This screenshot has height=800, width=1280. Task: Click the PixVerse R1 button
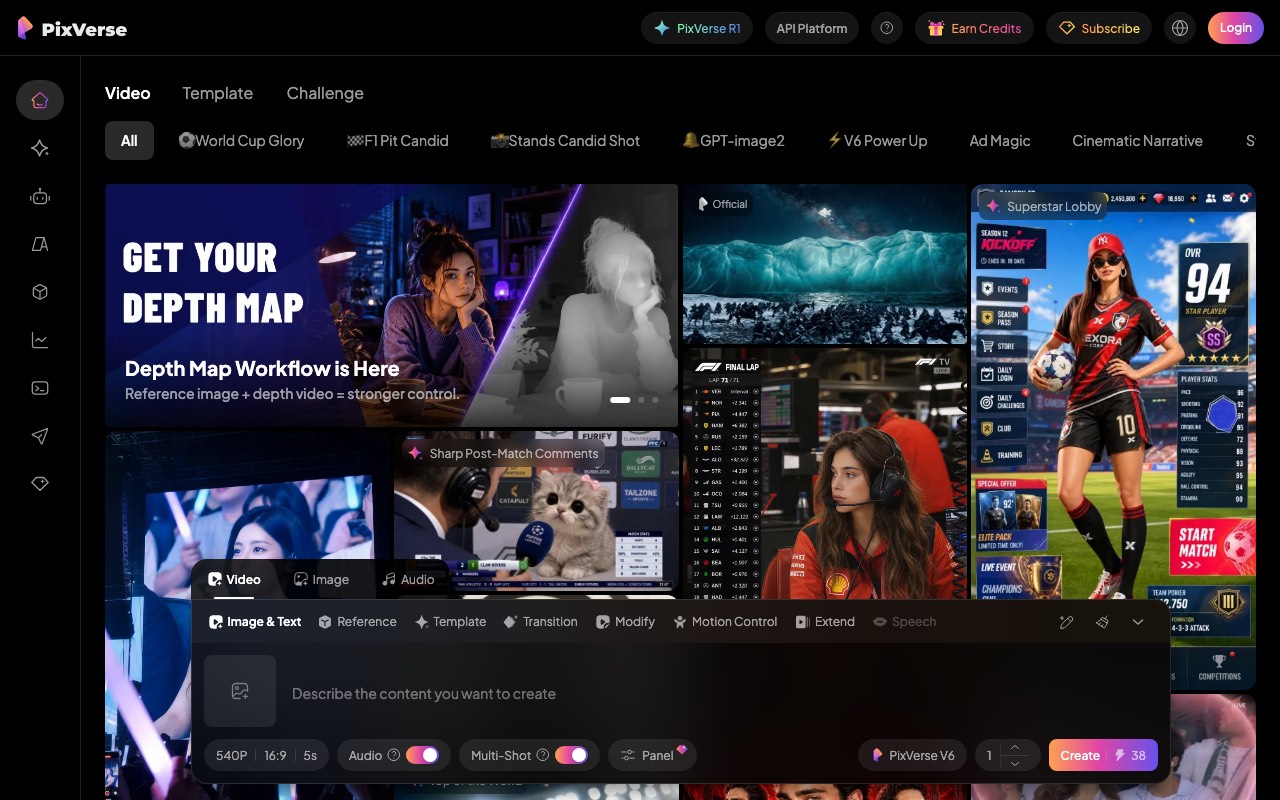[x=698, y=28]
